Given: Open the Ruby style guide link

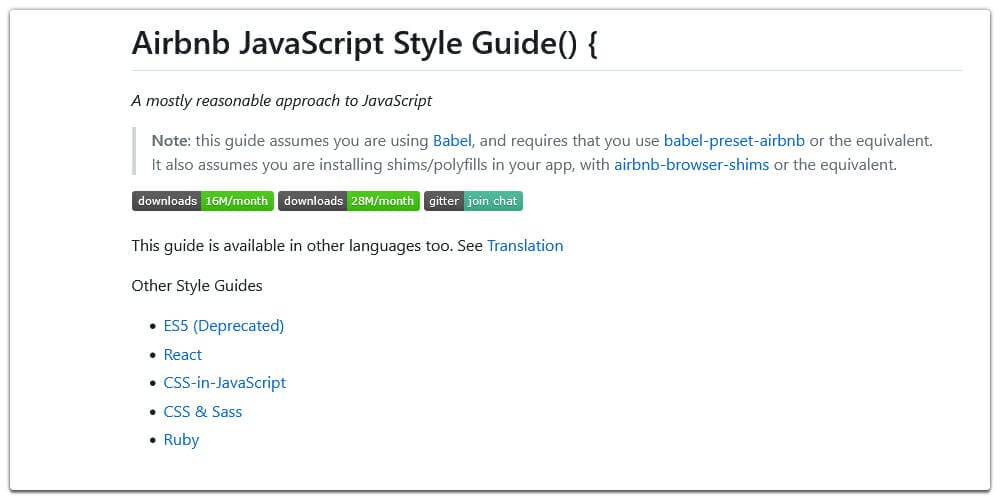Looking at the screenshot, I should pos(181,440).
